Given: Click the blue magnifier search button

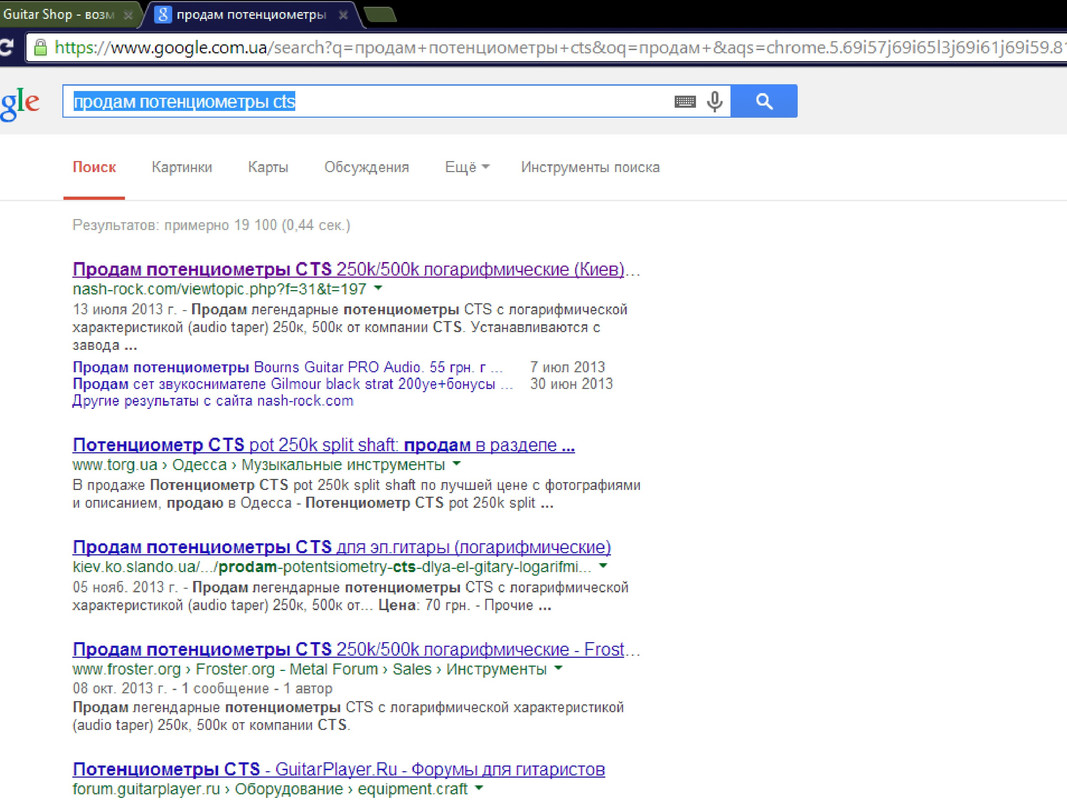Looking at the screenshot, I should click(764, 101).
